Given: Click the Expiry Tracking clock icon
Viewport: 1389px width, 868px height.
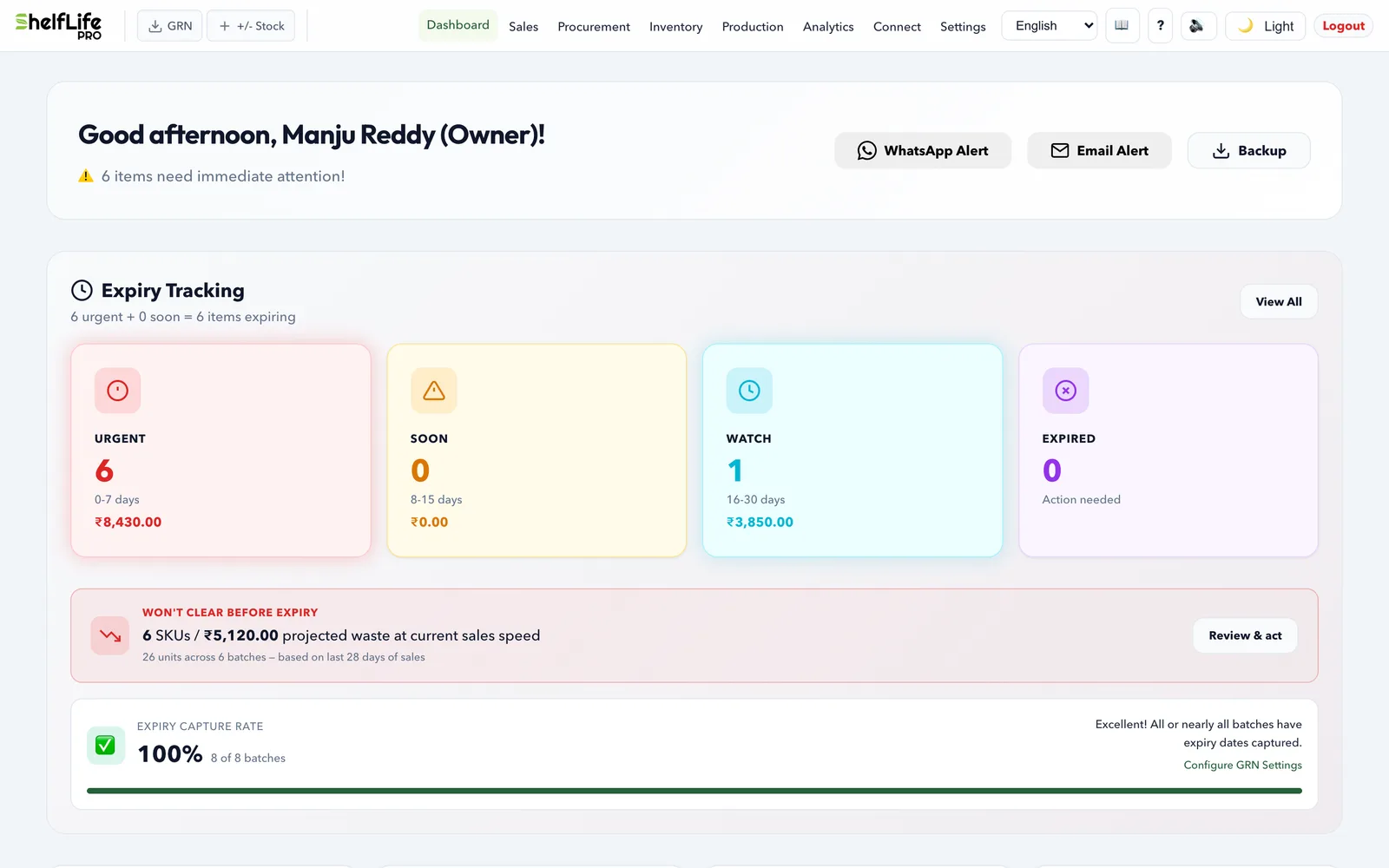Looking at the screenshot, I should [x=82, y=290].
